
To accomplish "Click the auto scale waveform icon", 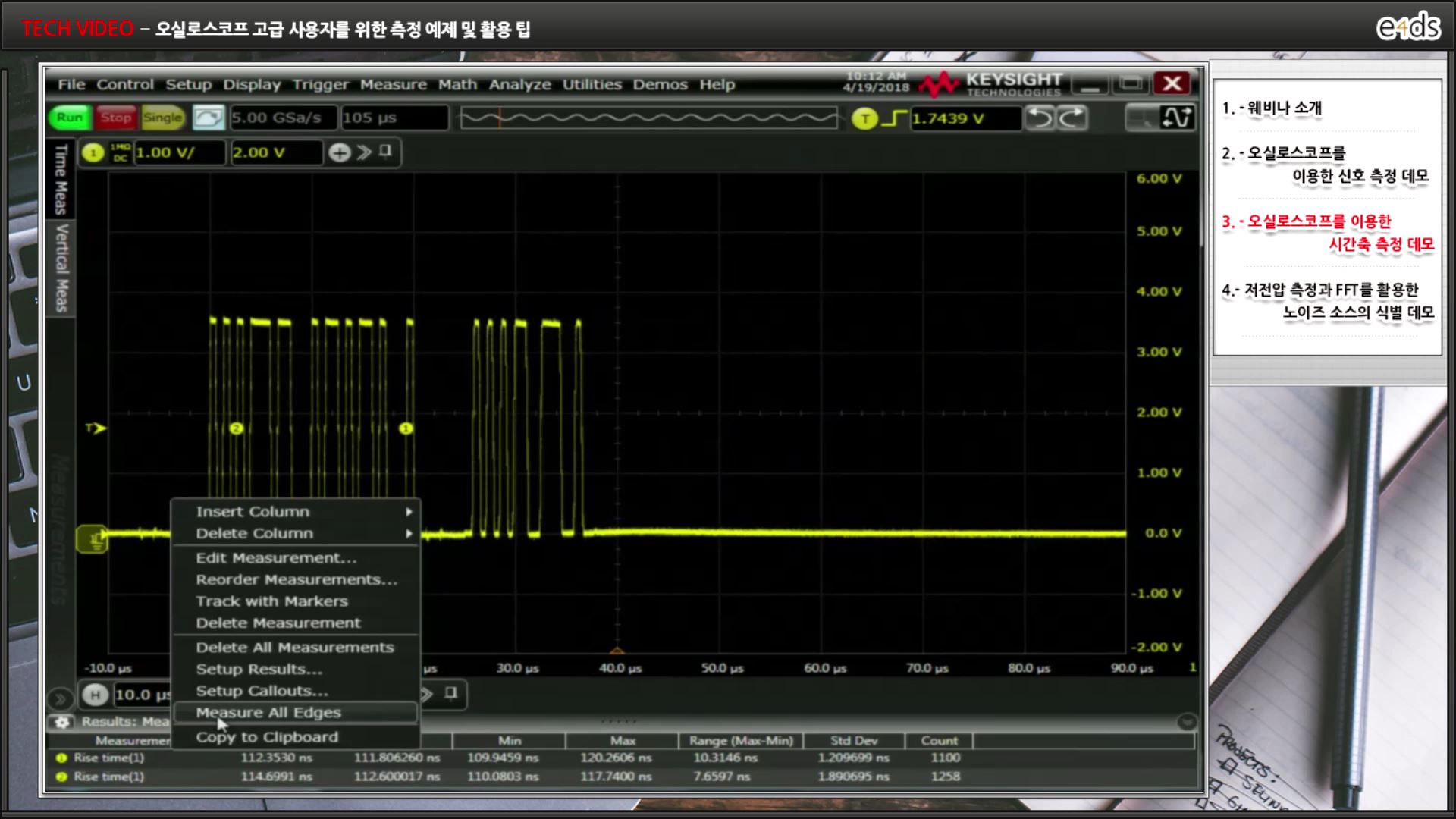I will pyautogui.click(x=208, y=118).
